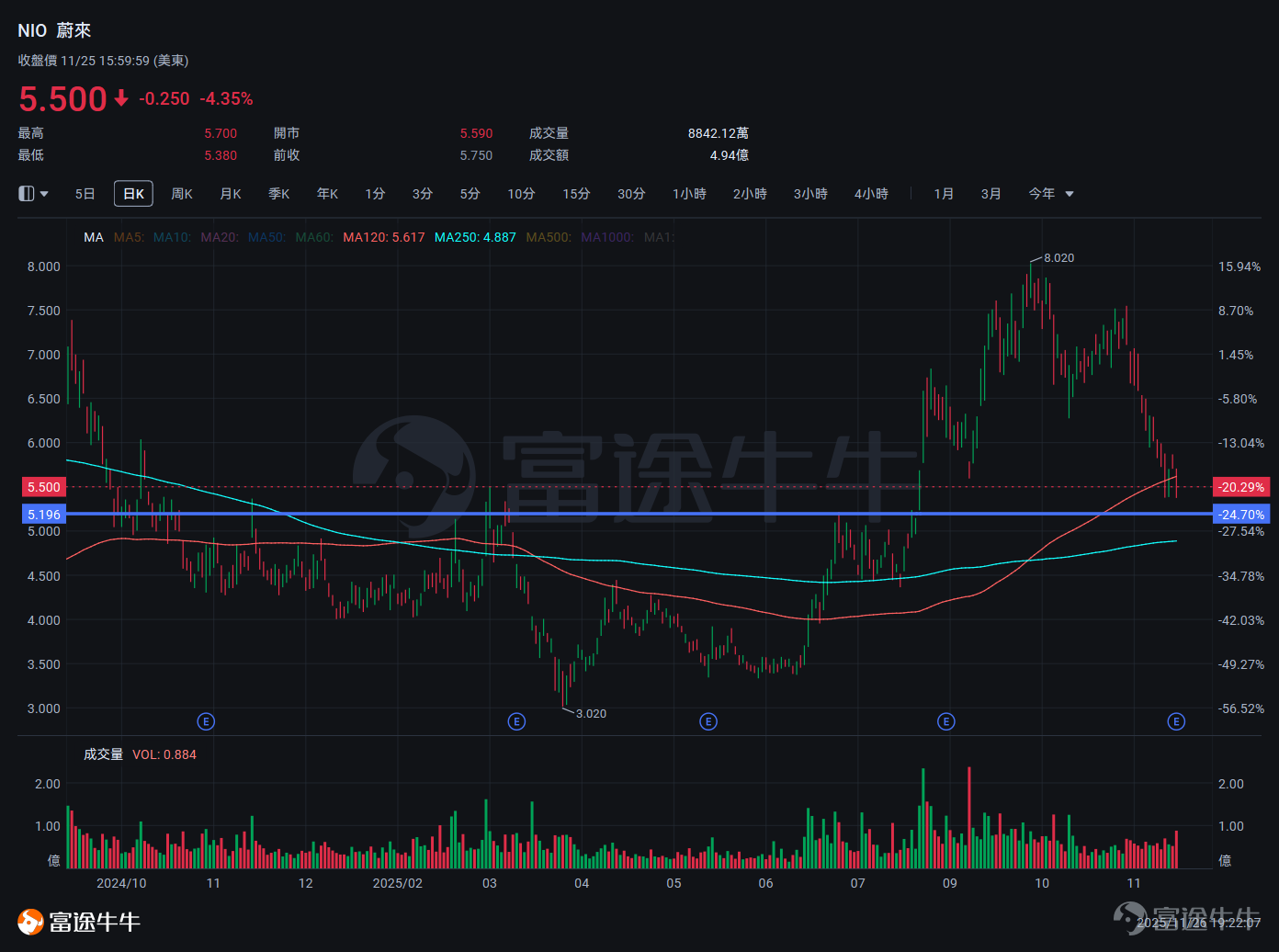Open the earnings E marker near 09

tap(945, 721)
